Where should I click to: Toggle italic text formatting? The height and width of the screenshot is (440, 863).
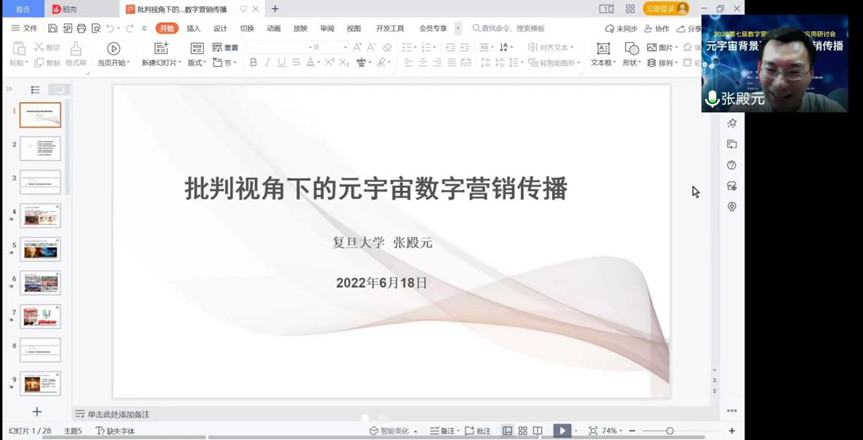(267, 63)
